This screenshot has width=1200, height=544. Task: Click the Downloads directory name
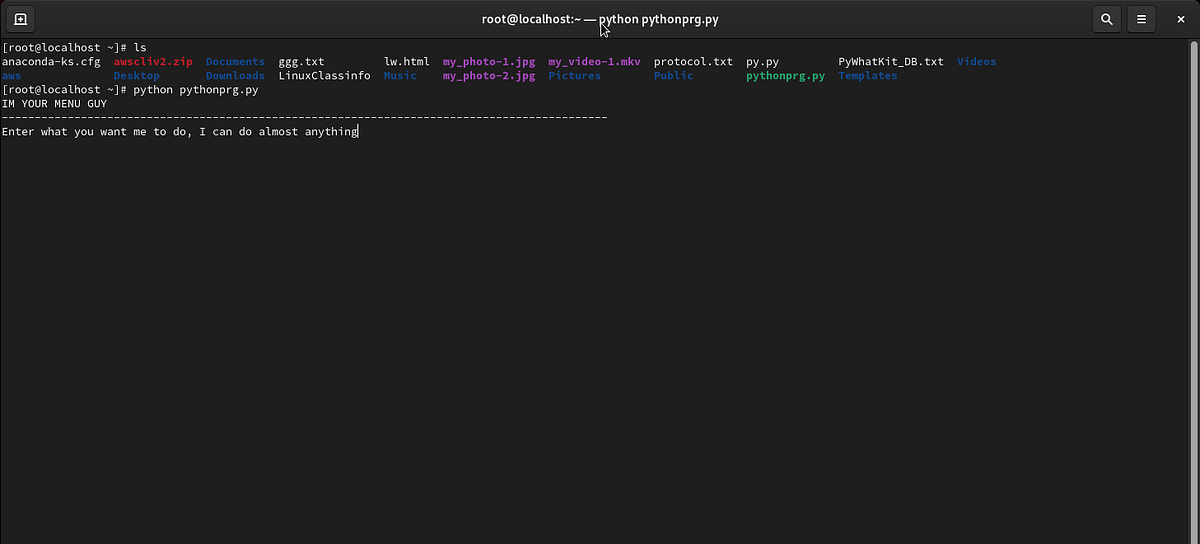[x=235, y=76]
